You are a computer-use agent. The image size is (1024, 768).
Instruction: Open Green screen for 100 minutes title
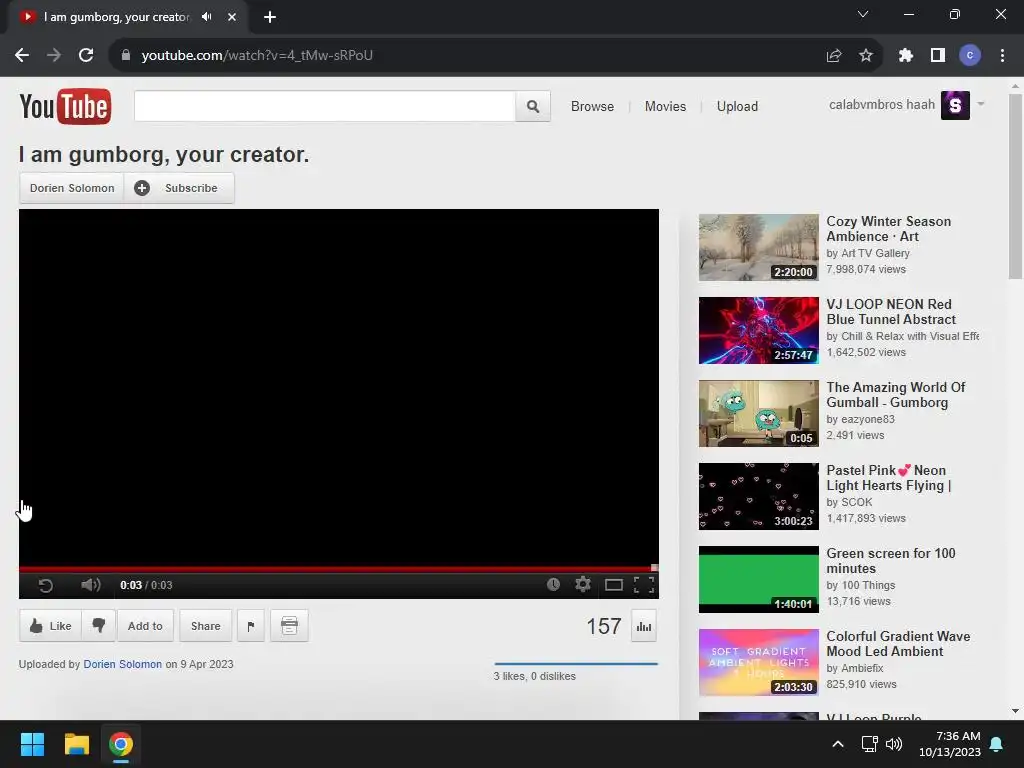pos(891,561)
